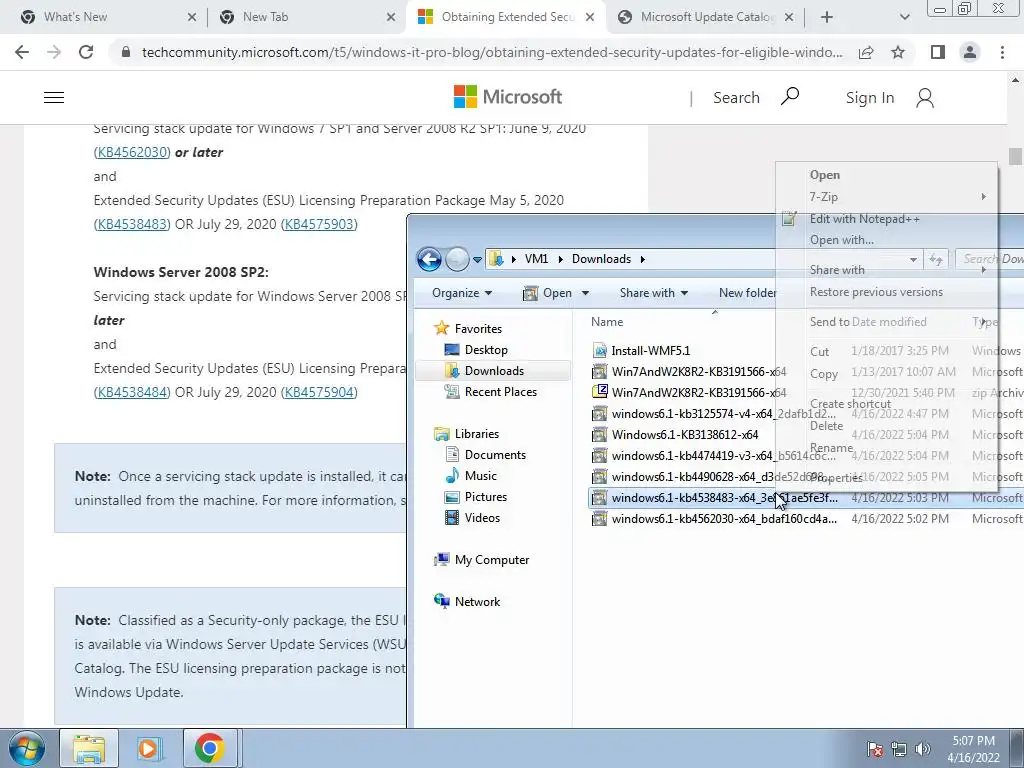Select windows6.1-kb3125574-v4-x64 file
The width and height of the screenshot is (1024, 768).
[x=724, y=413]
